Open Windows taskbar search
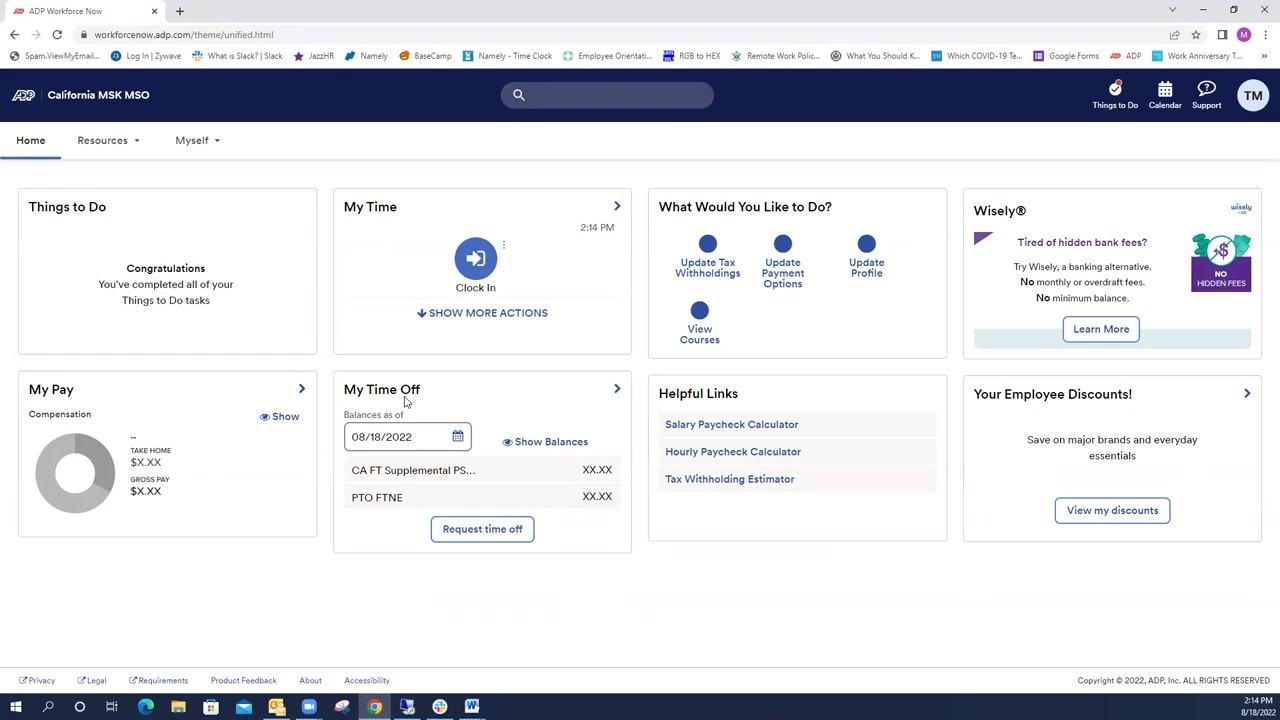Viewport: 1280px width, 720px height. pos(48,706)
